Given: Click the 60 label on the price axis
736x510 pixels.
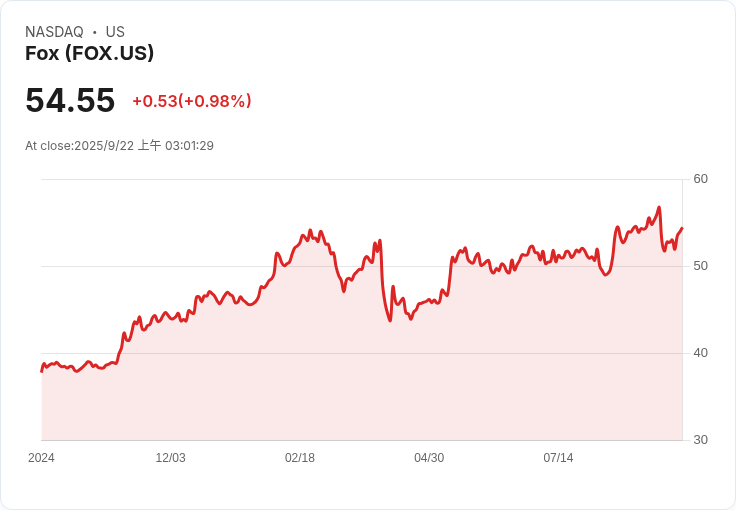Looking at the screenshot, I should (700, 179).
